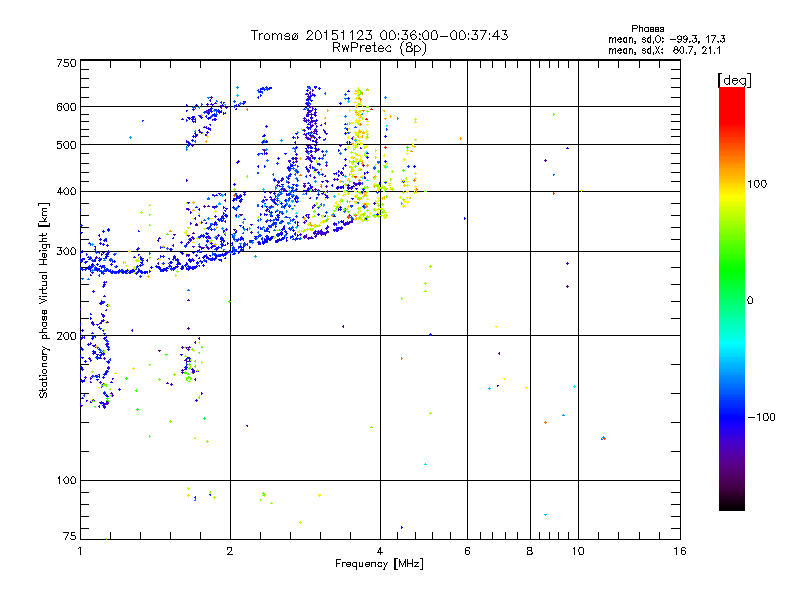Click the y-axis tick label "500"
This screenshot has height=600, width=800.
tap(66, 145)
